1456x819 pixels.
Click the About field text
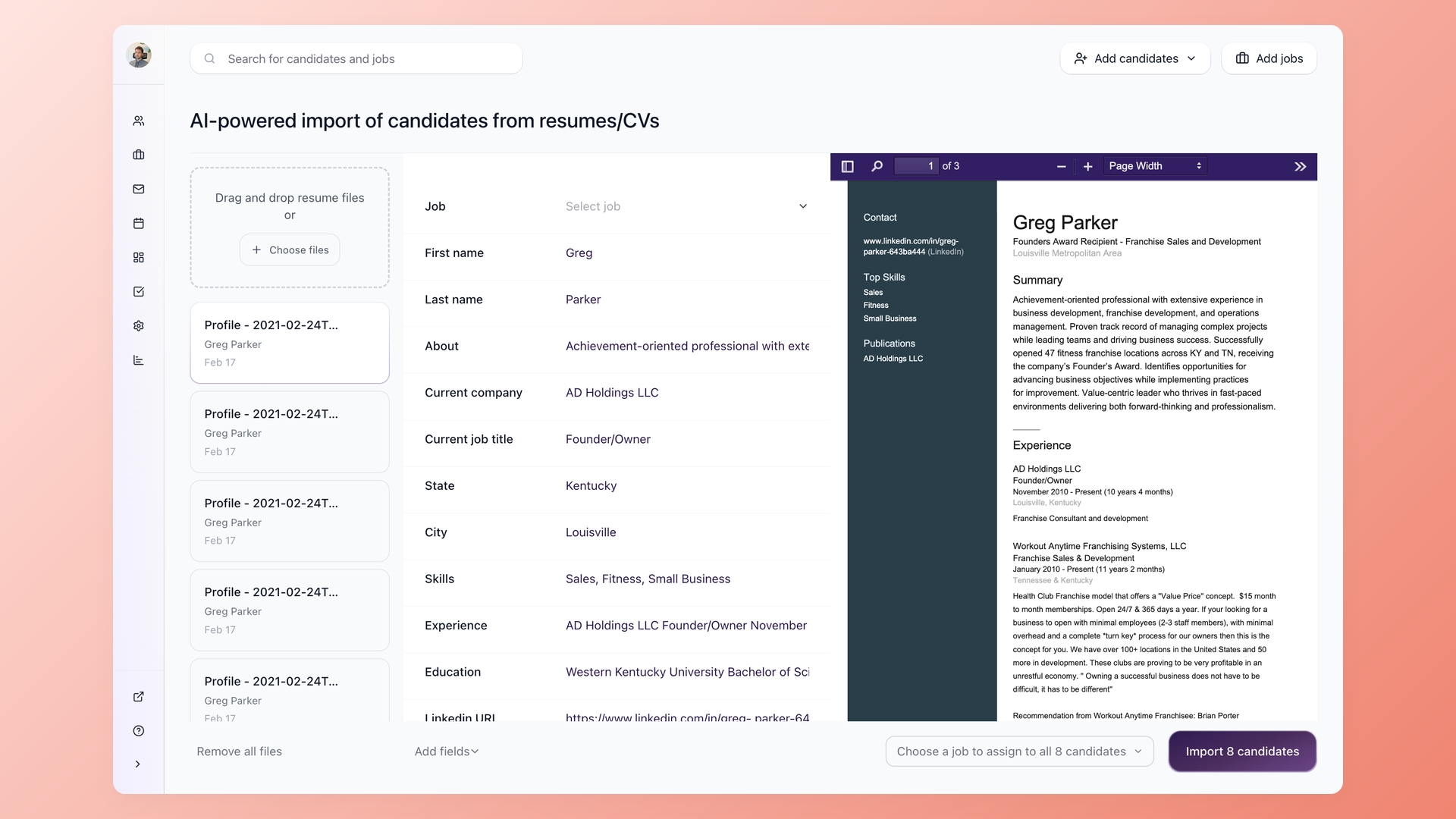(687, 346)
